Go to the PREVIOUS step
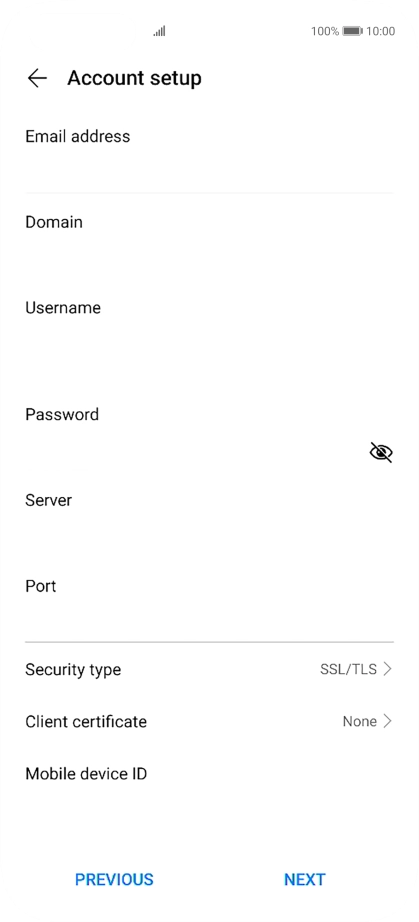Screen dimensions: 419x922 tap(114, 879)
